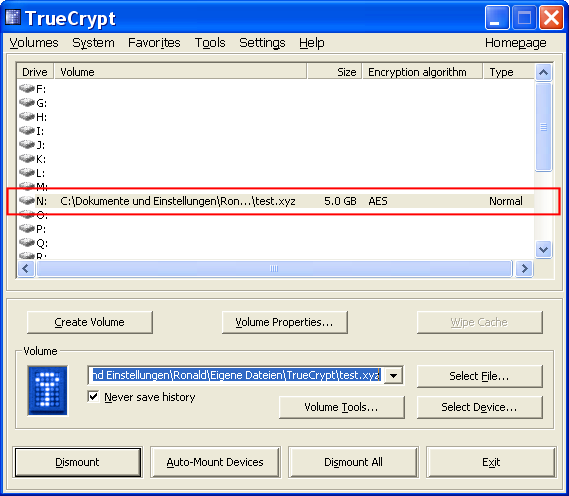Click the horizontal scrollbar thumb
The image size is (569, 496).
coord(274,269)
